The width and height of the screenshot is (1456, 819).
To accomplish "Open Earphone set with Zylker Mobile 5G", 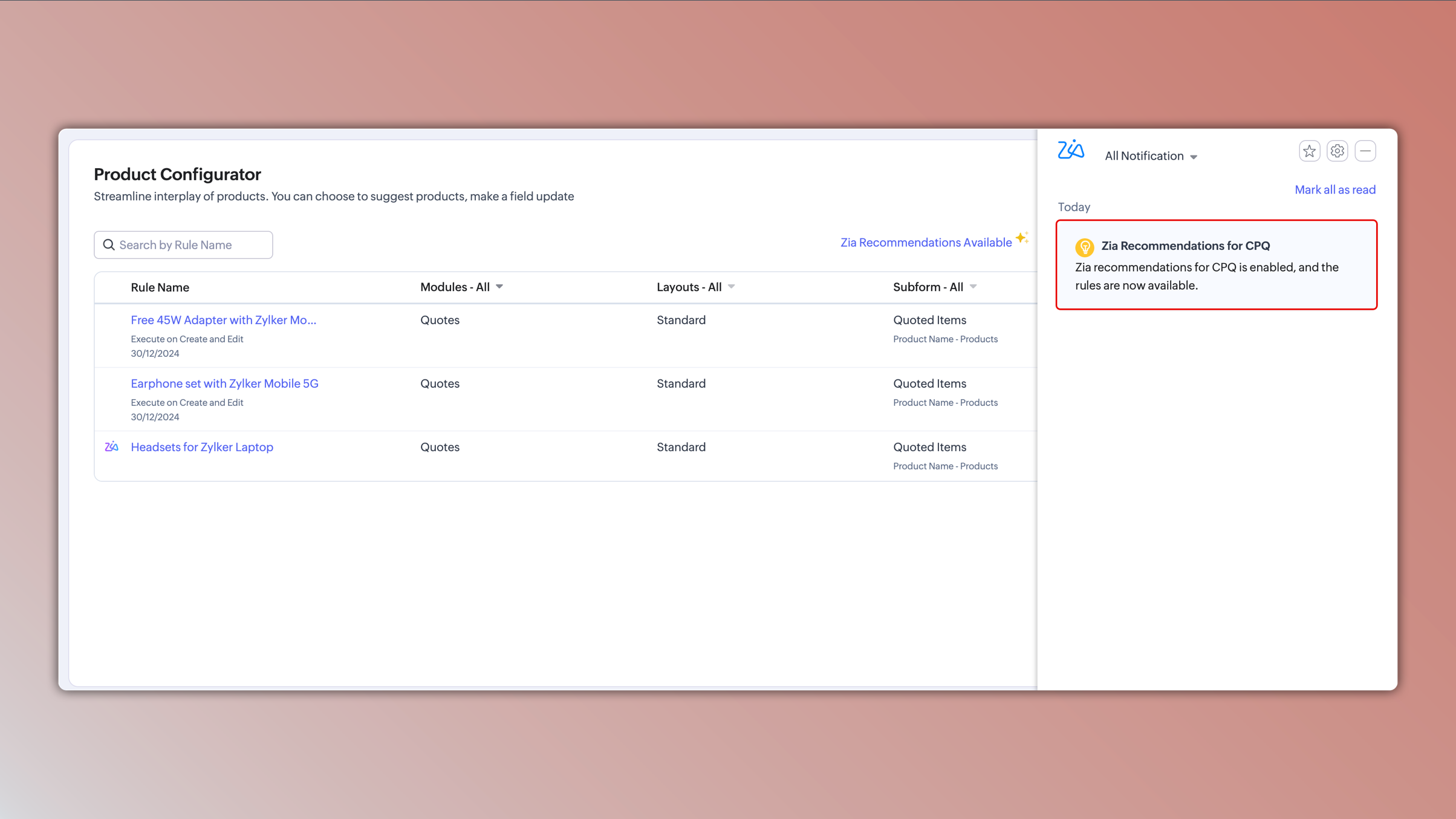I will [x=224, y=383].
